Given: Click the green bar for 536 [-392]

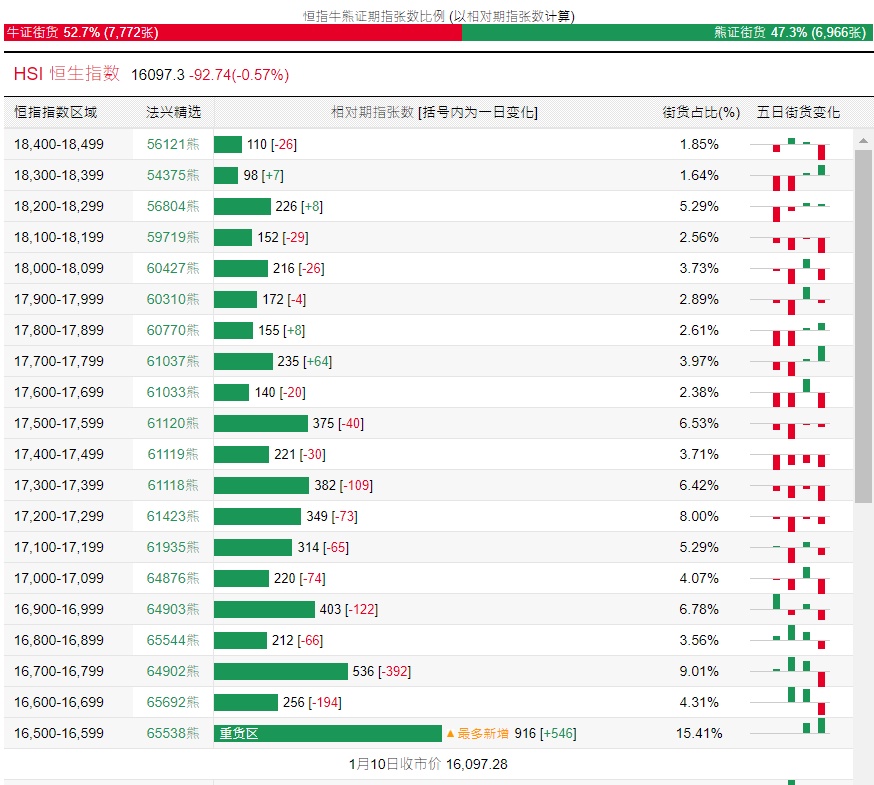Looking at the screenshot, I should (281, 671).
